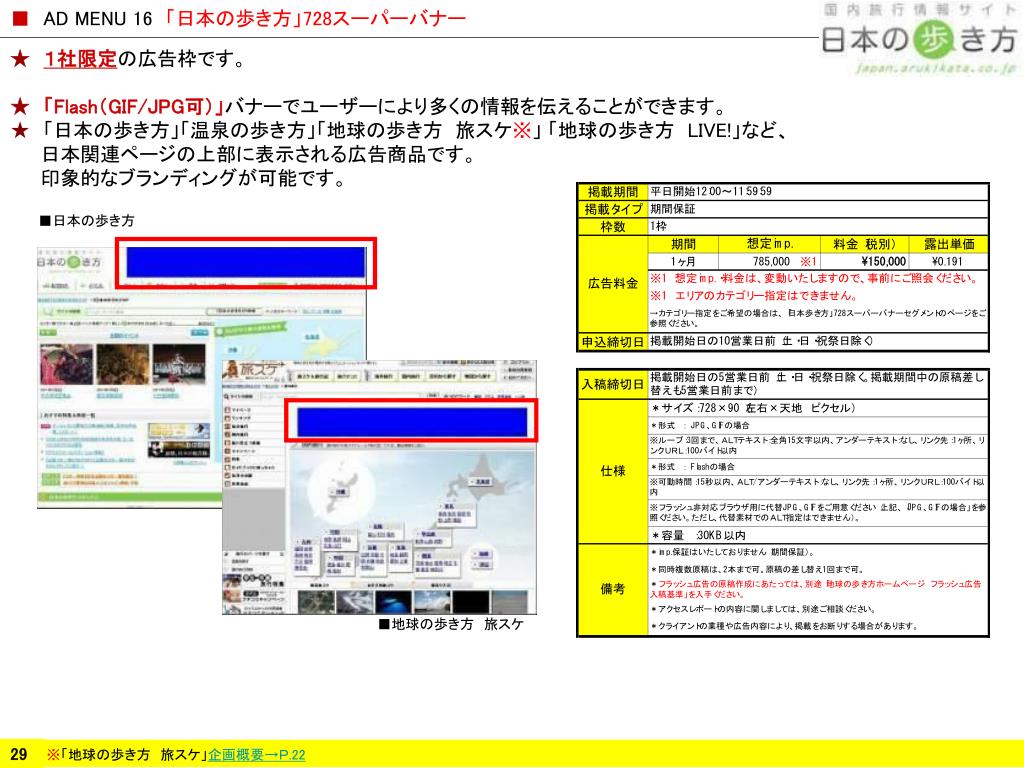The image size is (1024, 768).
Task: Click blue banner in 日本の歩き方 screenshot
Action: pos(246,262)
